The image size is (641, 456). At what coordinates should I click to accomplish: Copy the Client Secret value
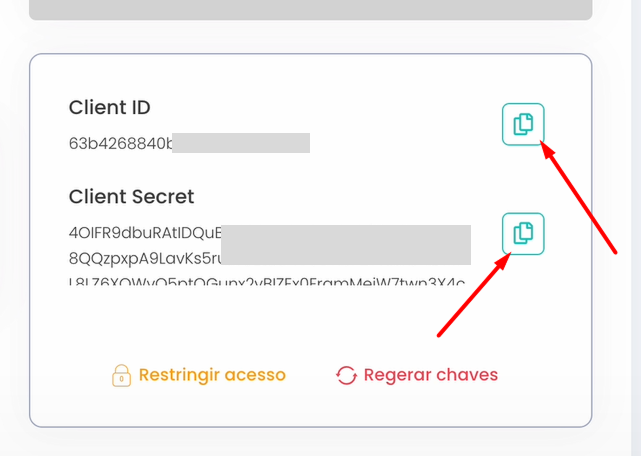coord(523,234)
